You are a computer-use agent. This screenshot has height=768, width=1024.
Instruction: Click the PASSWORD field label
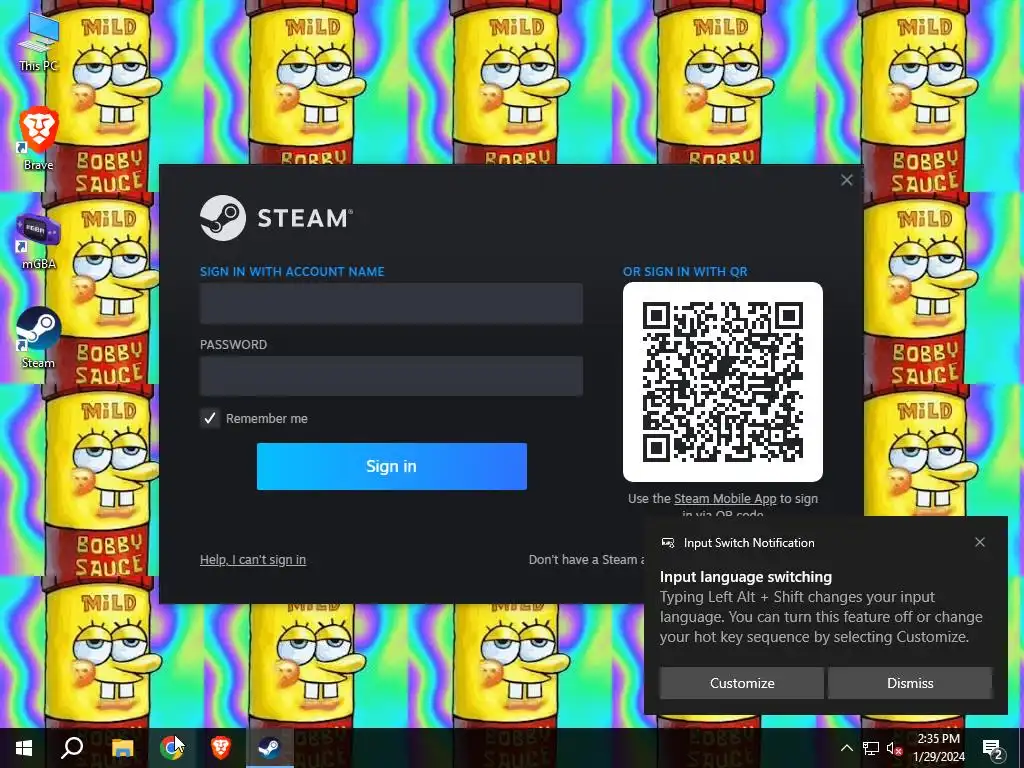[233, 344]
